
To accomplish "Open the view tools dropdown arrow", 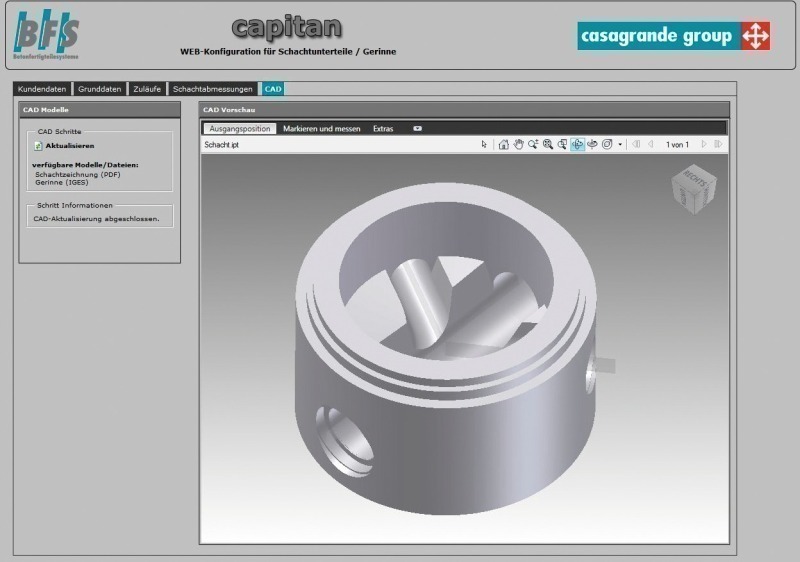I will (620, 144).
